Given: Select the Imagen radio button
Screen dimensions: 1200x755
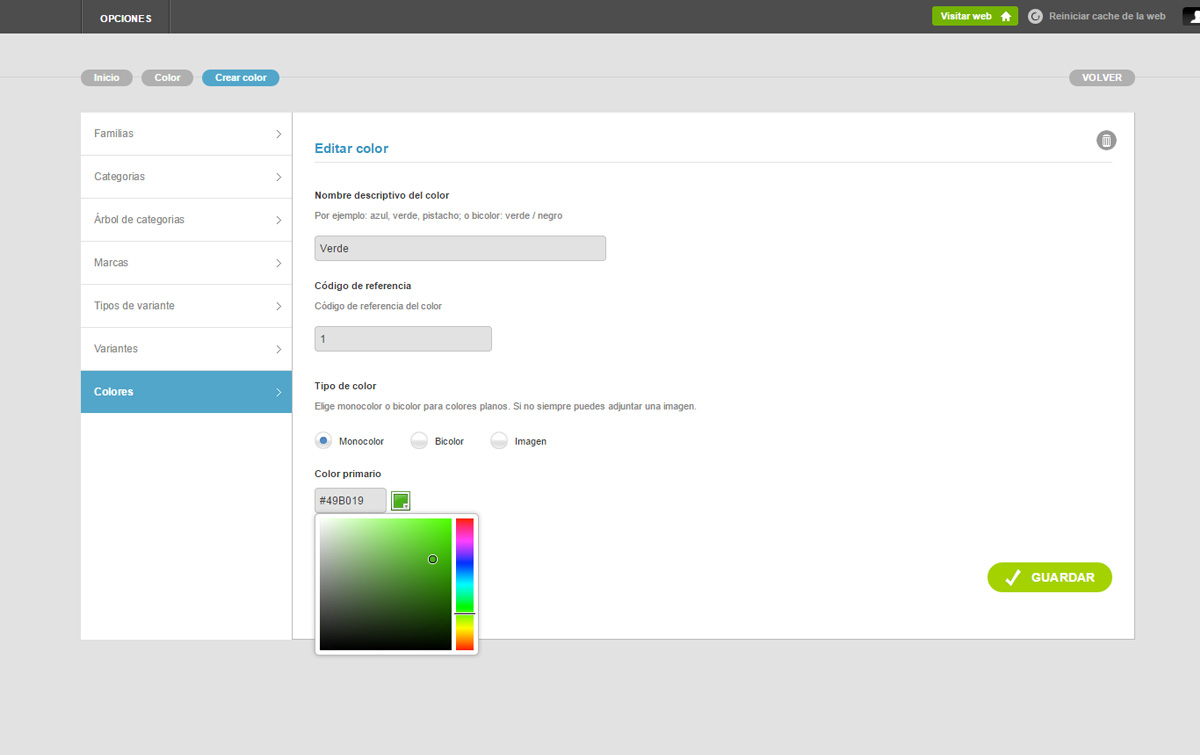Looking at the screenshot, I should point(499,440).
